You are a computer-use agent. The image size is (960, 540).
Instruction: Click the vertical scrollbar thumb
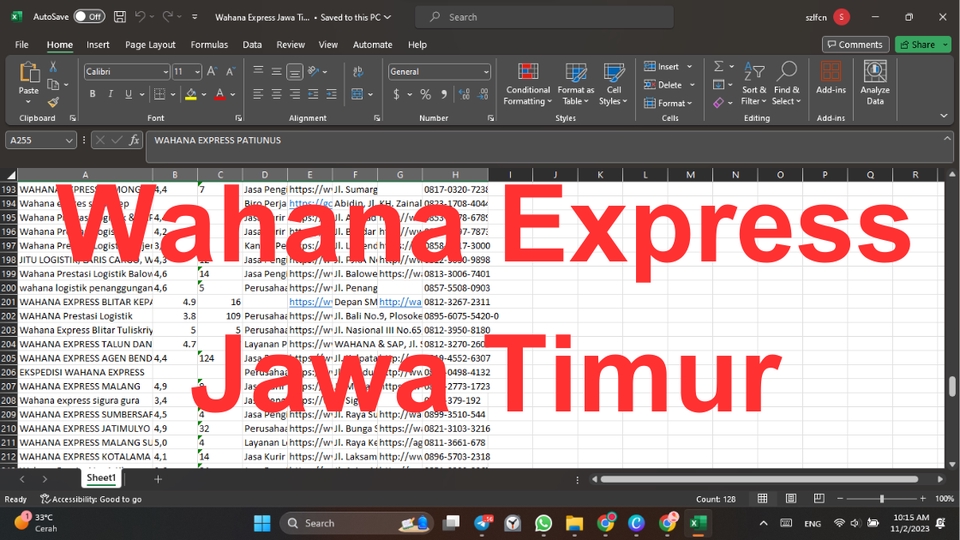click(952, 386)
